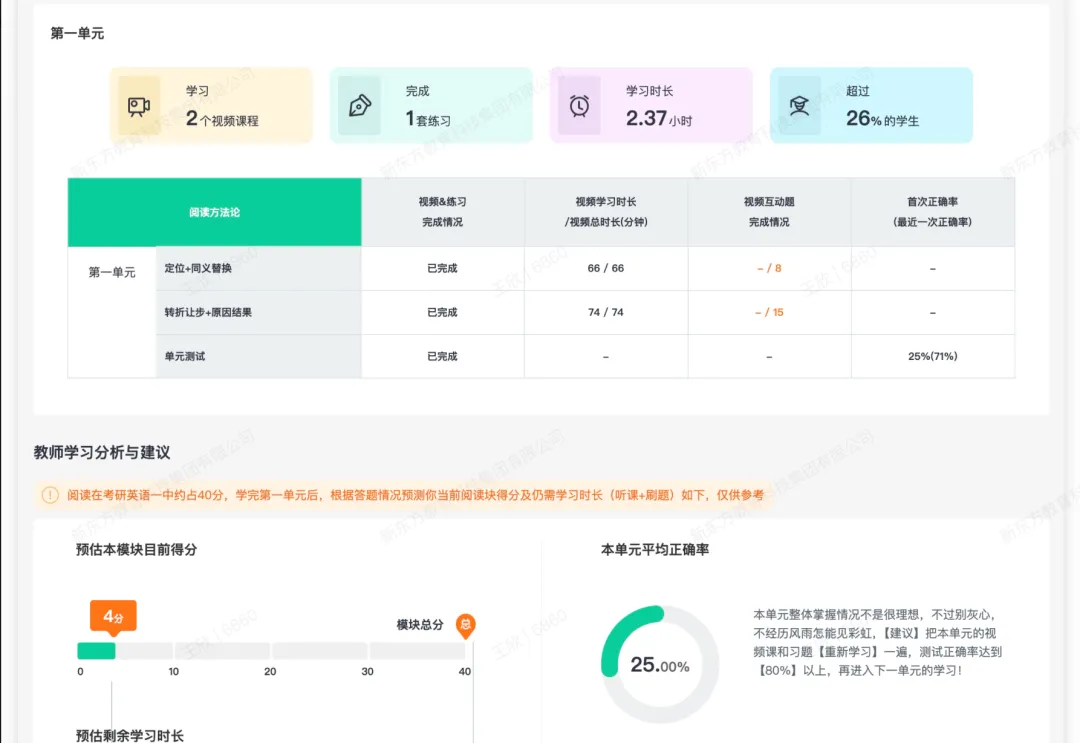
Task: Click the 本单元平均正确率 heading
Action: (655, 550)
